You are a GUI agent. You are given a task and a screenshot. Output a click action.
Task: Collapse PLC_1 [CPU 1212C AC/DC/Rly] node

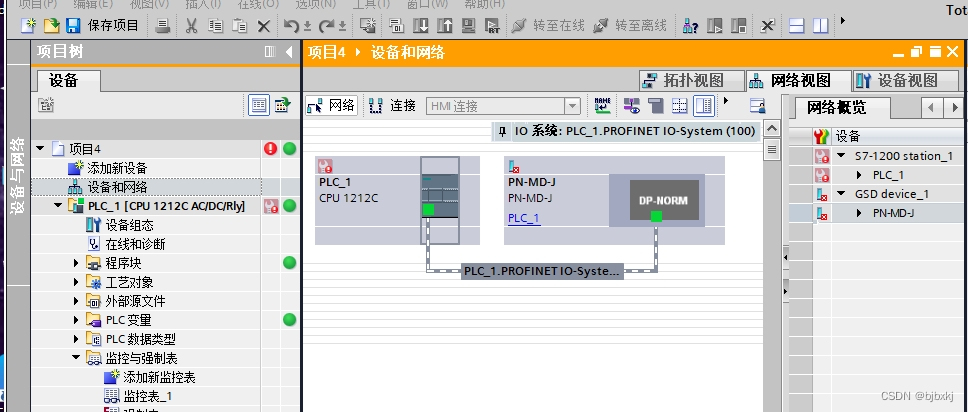tap(58, 206)
